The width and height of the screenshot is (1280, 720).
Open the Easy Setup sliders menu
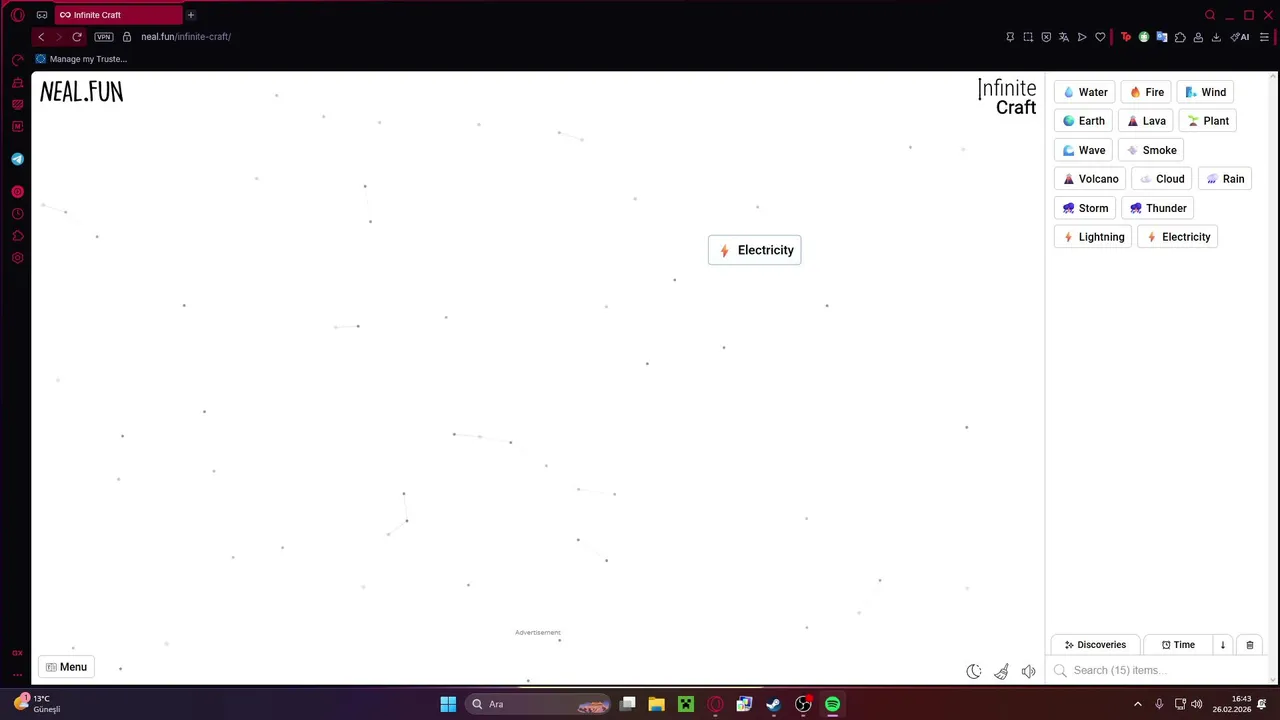(1264, 37)
